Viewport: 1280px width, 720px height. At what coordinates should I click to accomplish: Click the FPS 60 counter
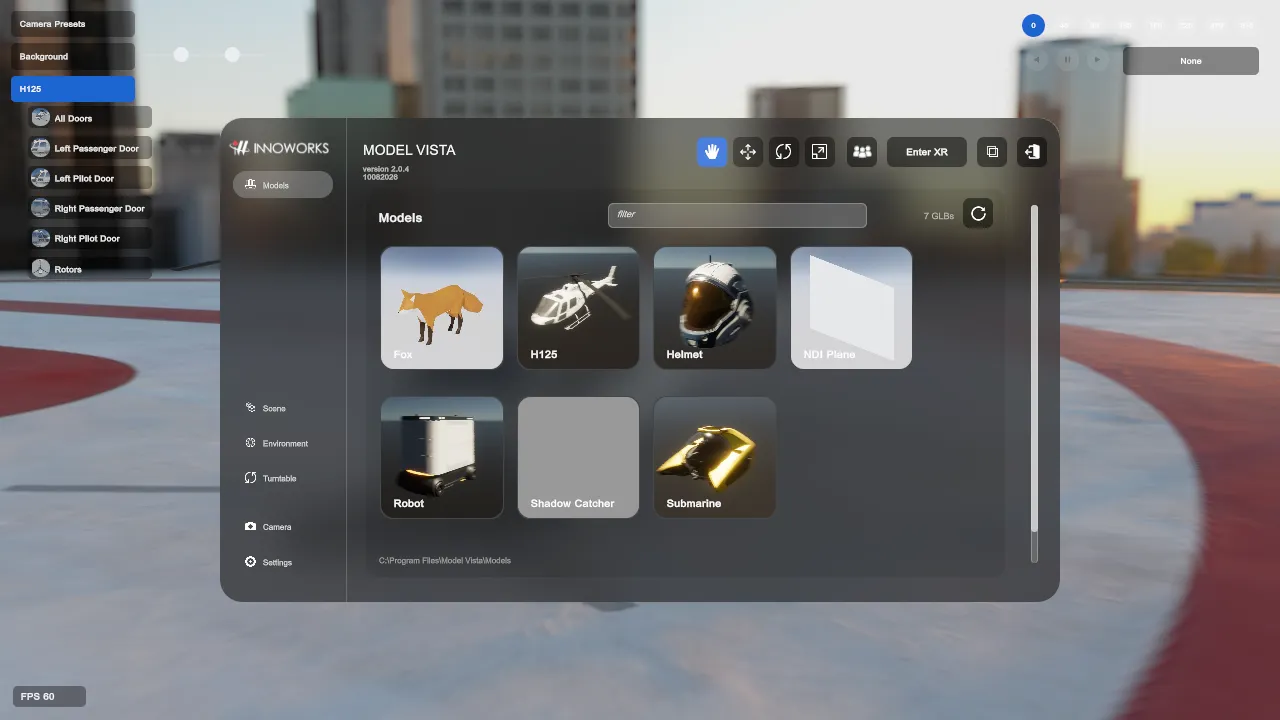click(49, 696)
